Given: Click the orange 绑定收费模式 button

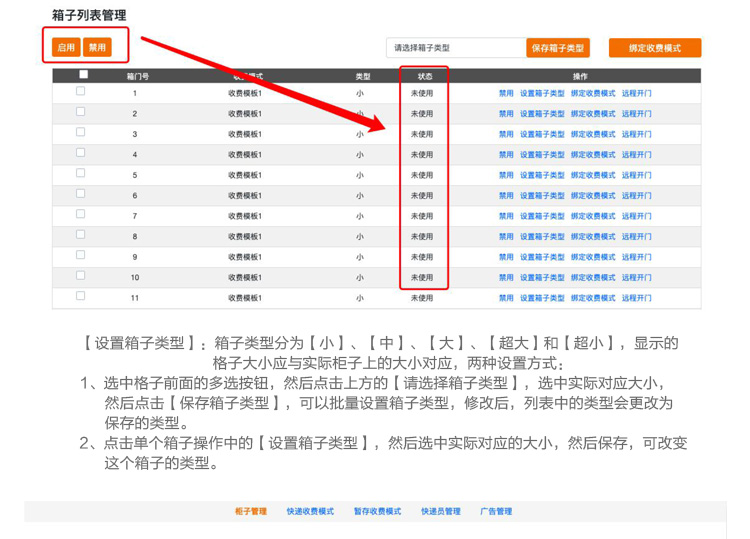Looking at the screenshot, I should point(654,48).
